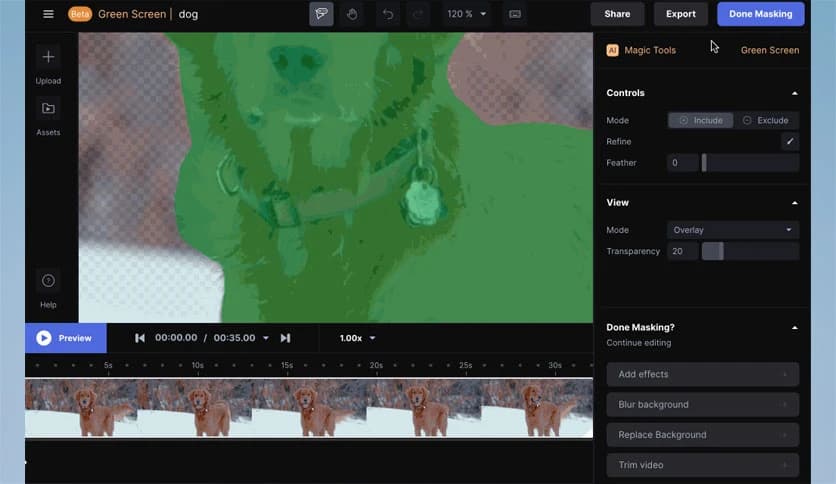836x484 pixels.
Task: Open the duration time dropdown arrow
Action: (x=266, y=338)
